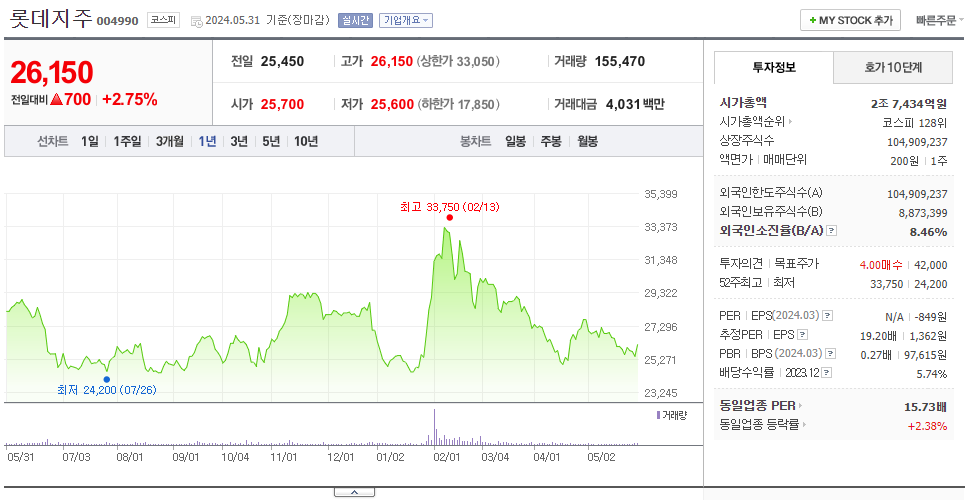Click the 하한가 17,850 text
The width and height of the screenshot is (968, 500).
coord(458,104)
